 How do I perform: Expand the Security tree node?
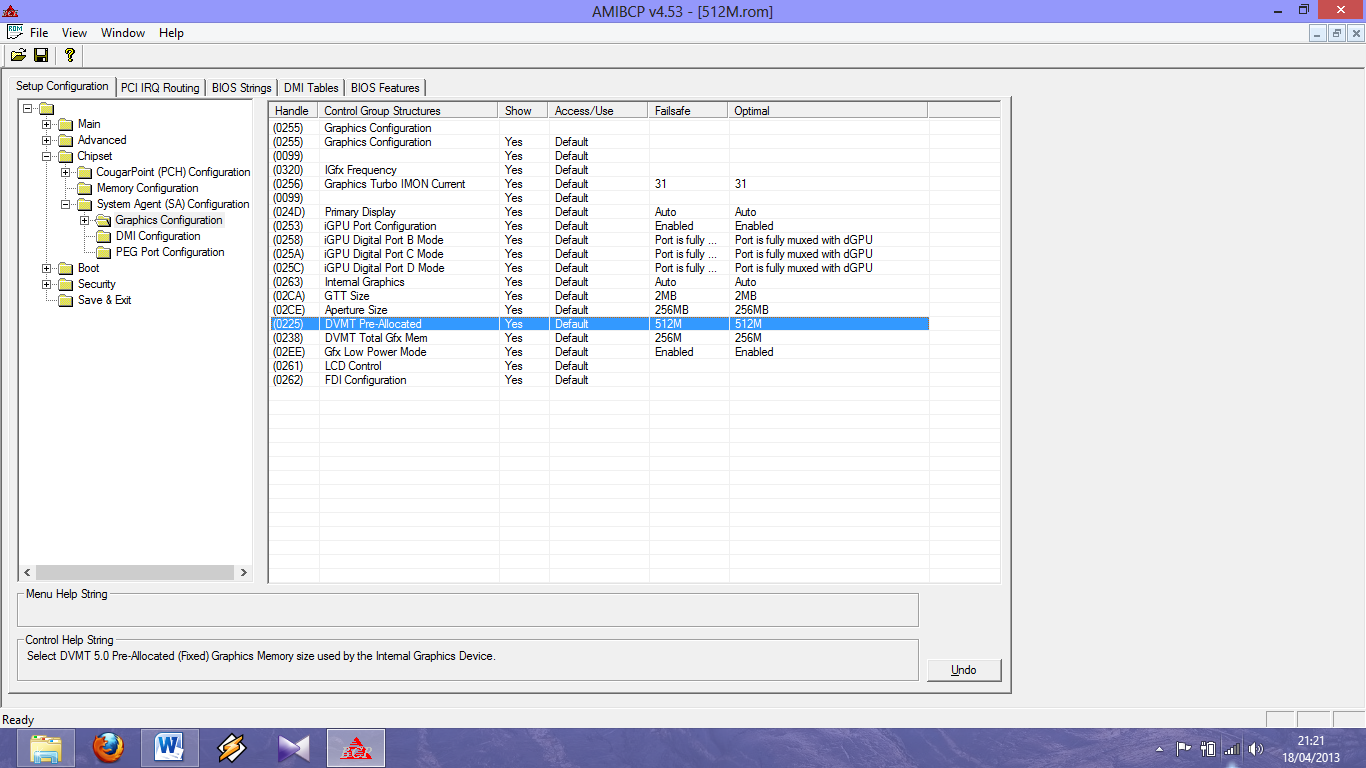pyautogui.click(x=46, y=284)
